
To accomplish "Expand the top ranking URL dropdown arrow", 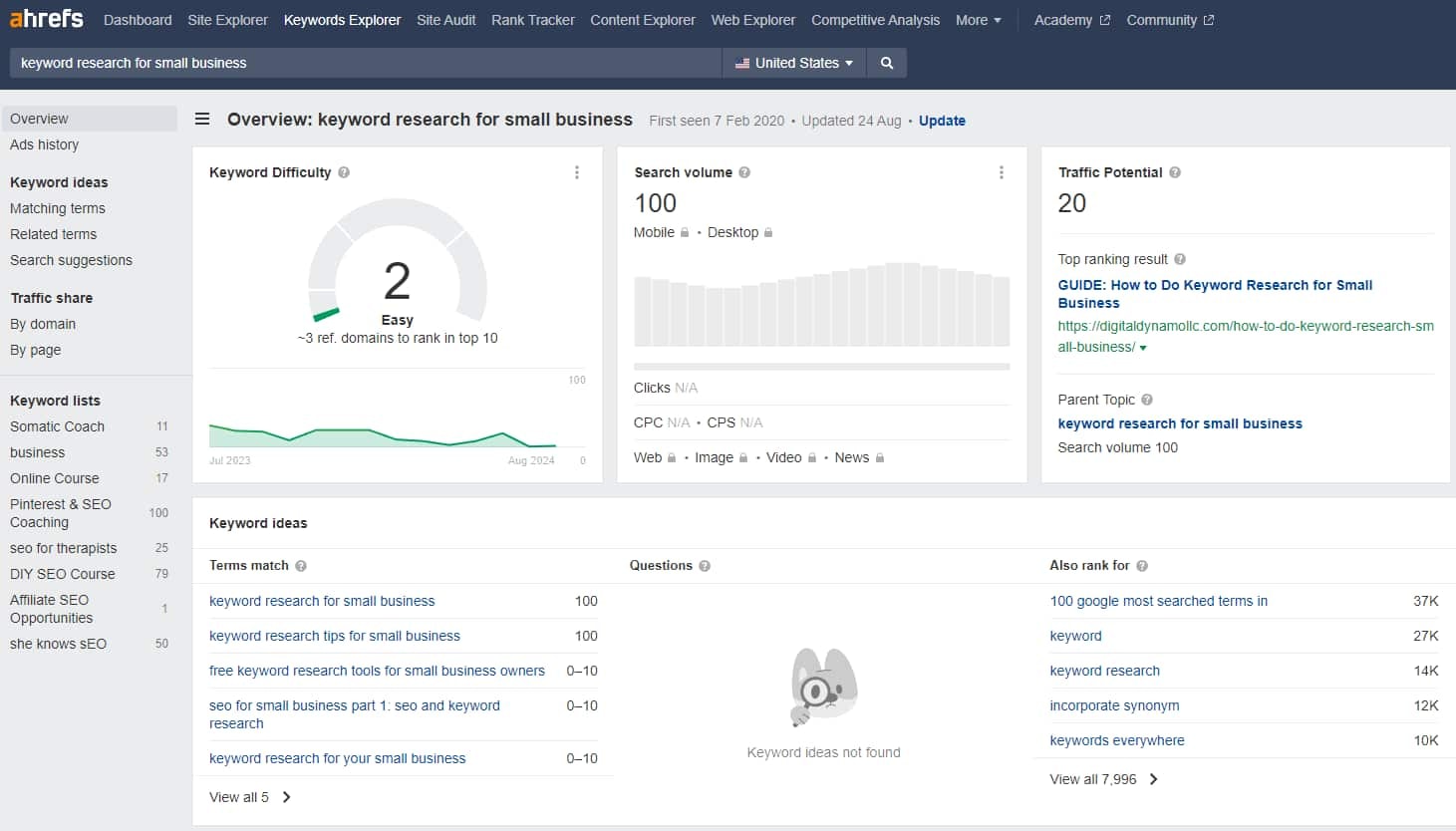I will (1143, 348).
